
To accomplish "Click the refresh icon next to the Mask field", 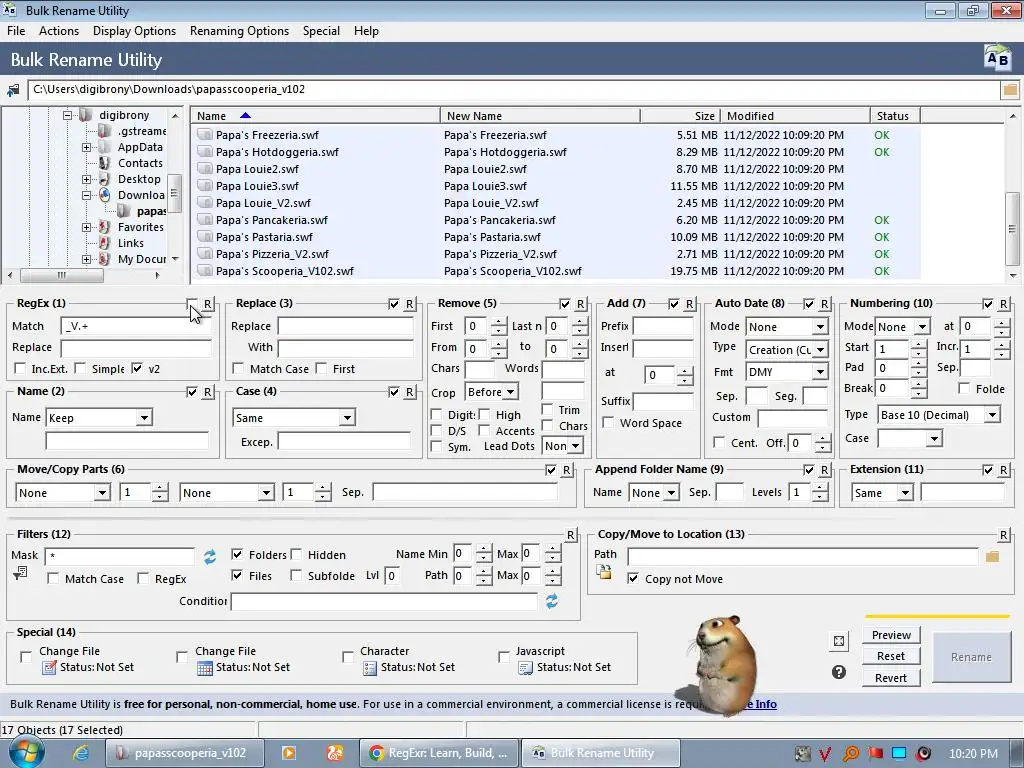I will pyautogui.click(x=210, y=557).
